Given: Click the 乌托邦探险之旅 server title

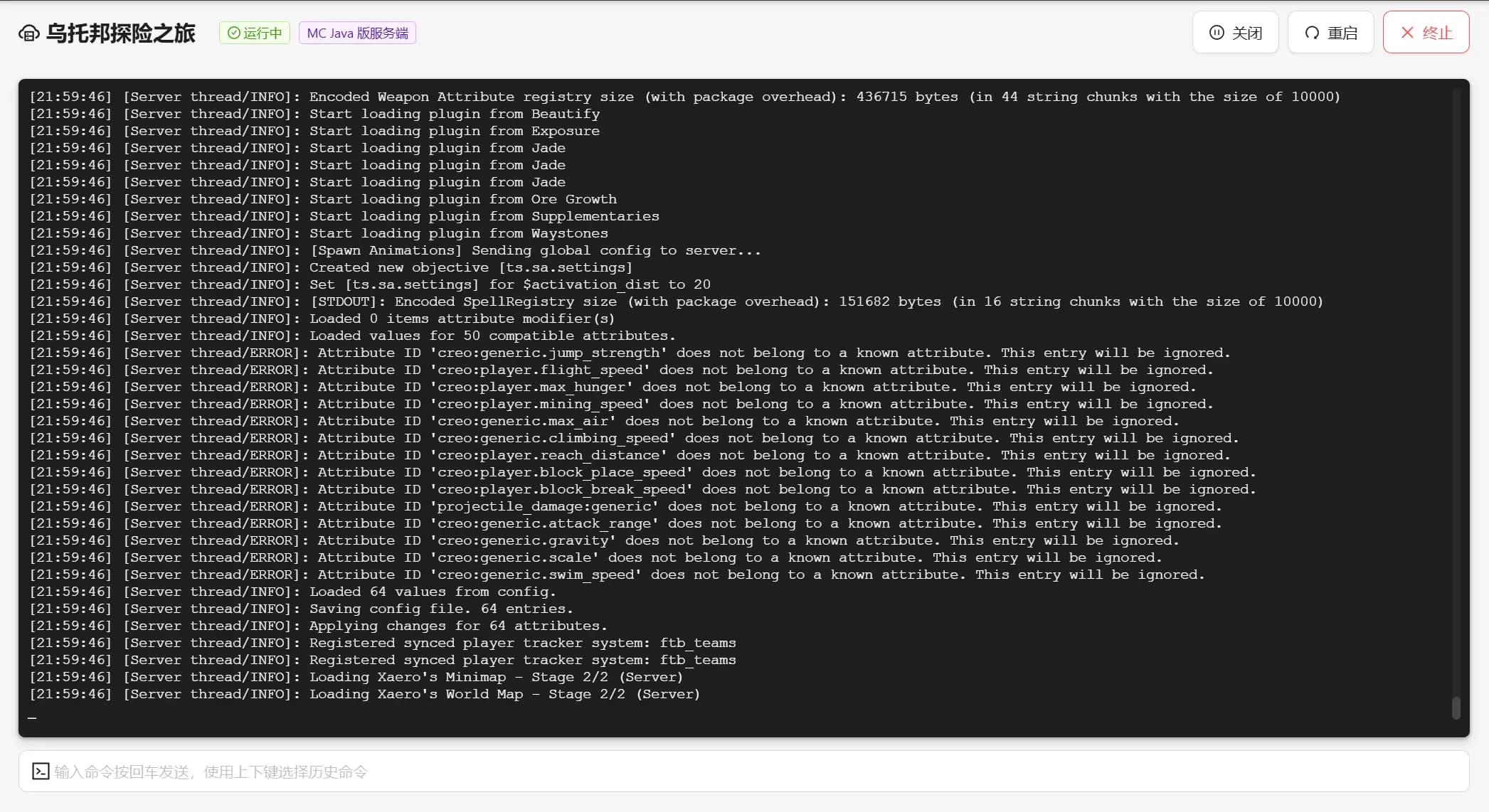Looking at the screenshot, I should coord(120,33).
